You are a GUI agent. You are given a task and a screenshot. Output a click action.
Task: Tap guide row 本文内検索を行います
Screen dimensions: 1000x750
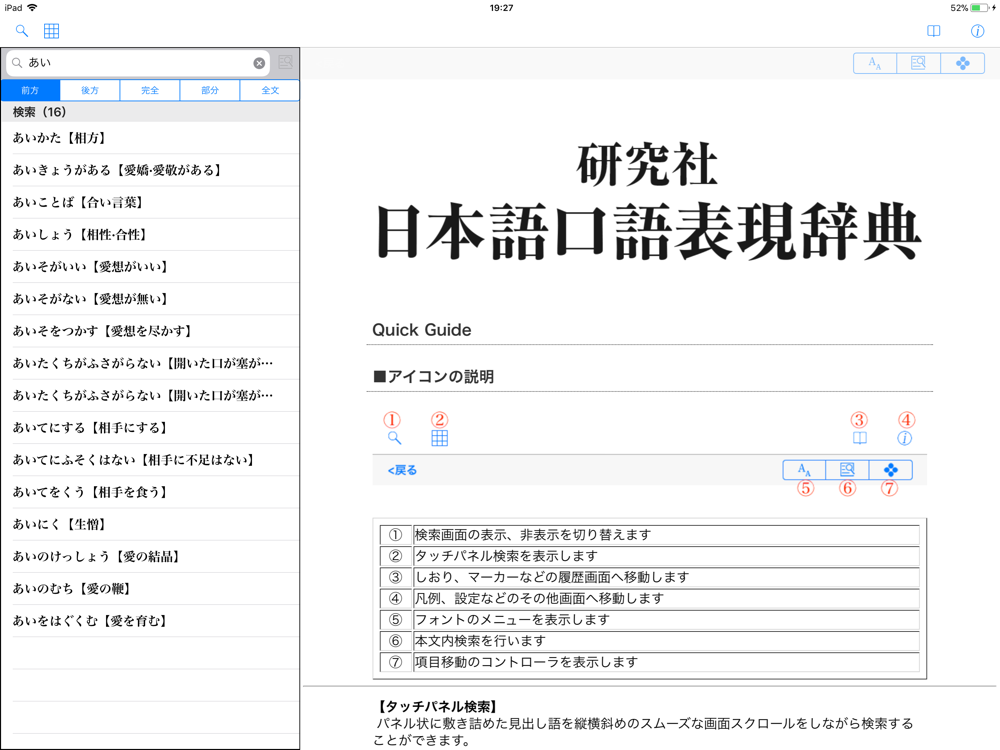[650, 640]
